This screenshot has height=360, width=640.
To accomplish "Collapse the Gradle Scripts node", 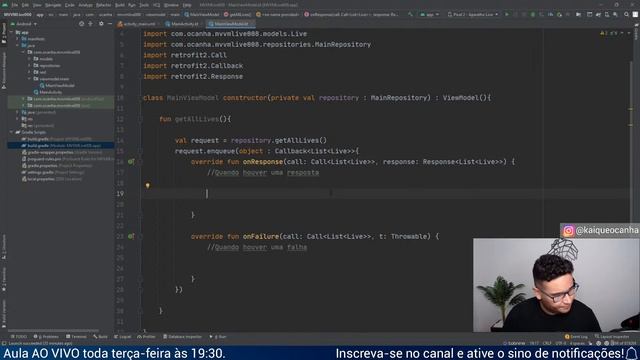I will point(12,132).
